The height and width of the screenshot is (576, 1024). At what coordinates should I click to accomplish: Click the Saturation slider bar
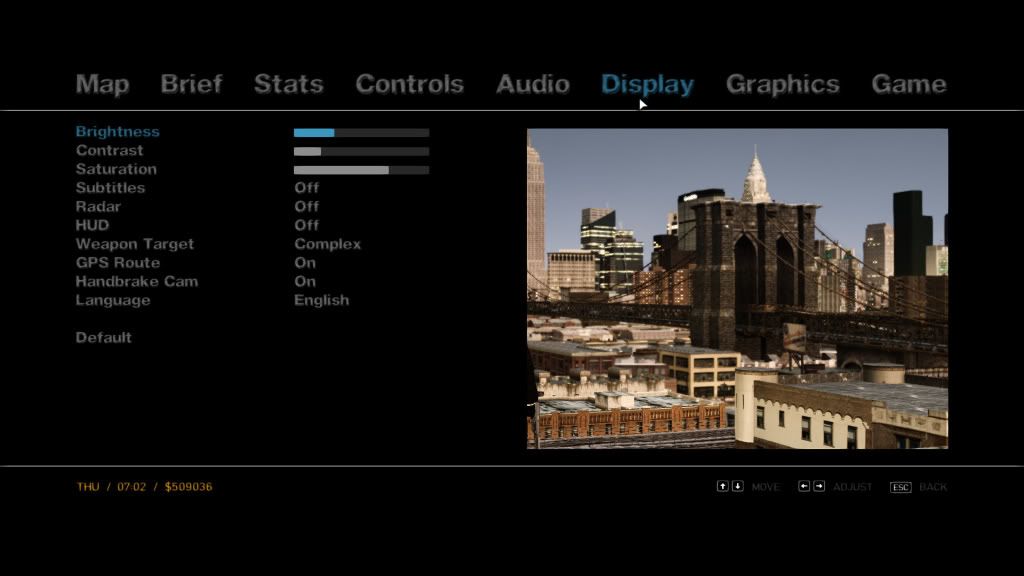tap(361, 170)
